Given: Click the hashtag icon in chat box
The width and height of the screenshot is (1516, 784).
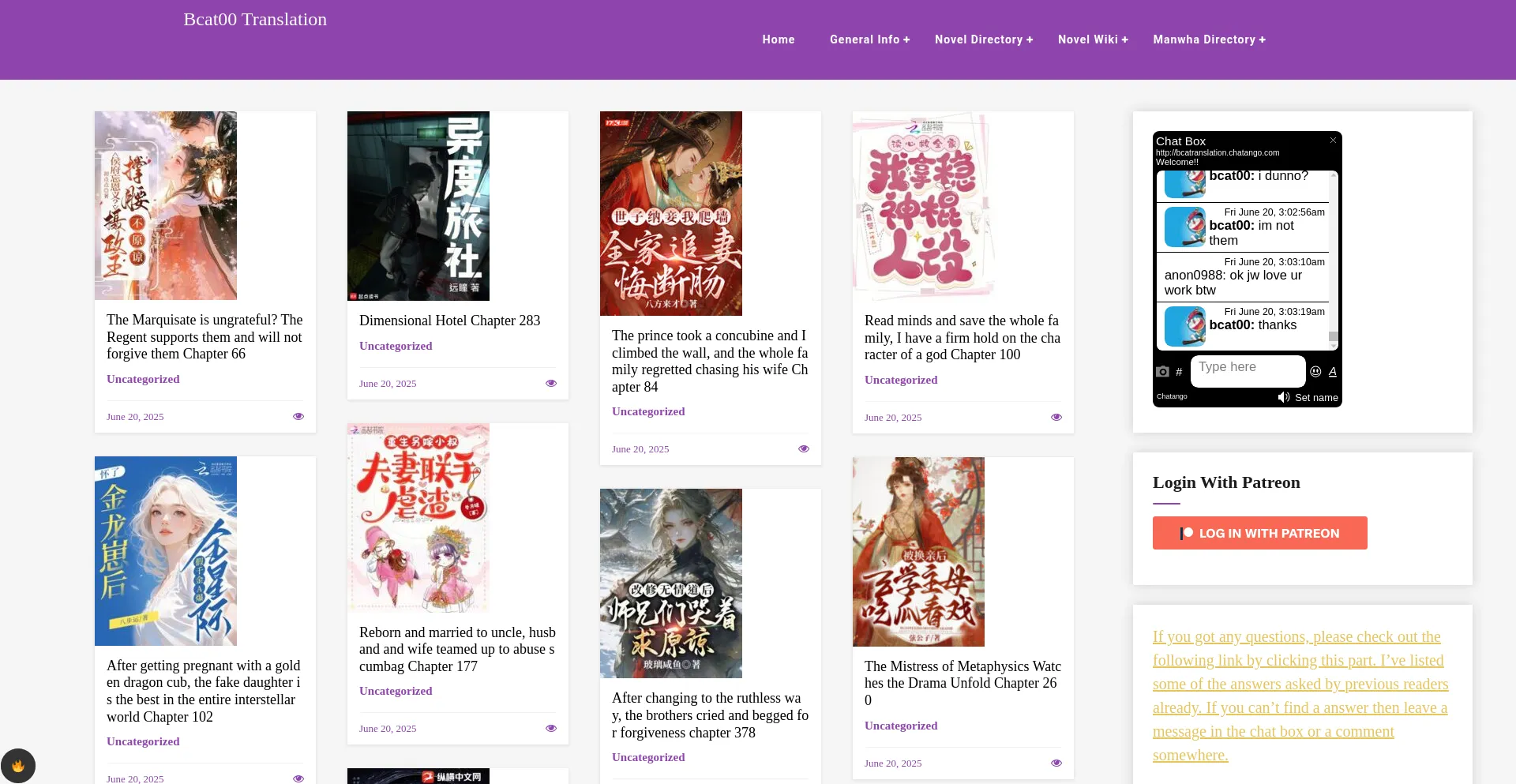Looking at the screenshot, I should (x=1179, y=372).
